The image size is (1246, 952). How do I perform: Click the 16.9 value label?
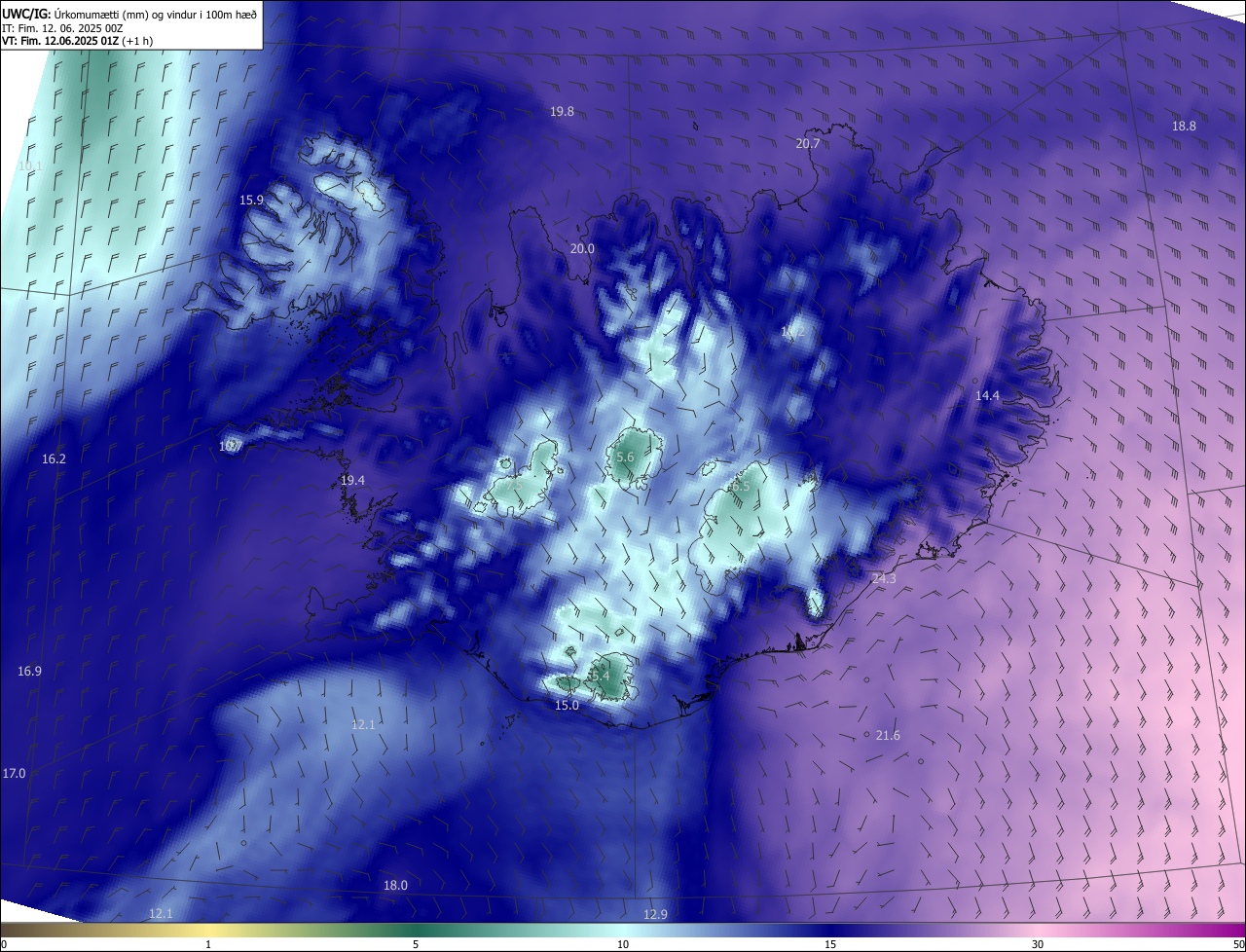[29, 672]
